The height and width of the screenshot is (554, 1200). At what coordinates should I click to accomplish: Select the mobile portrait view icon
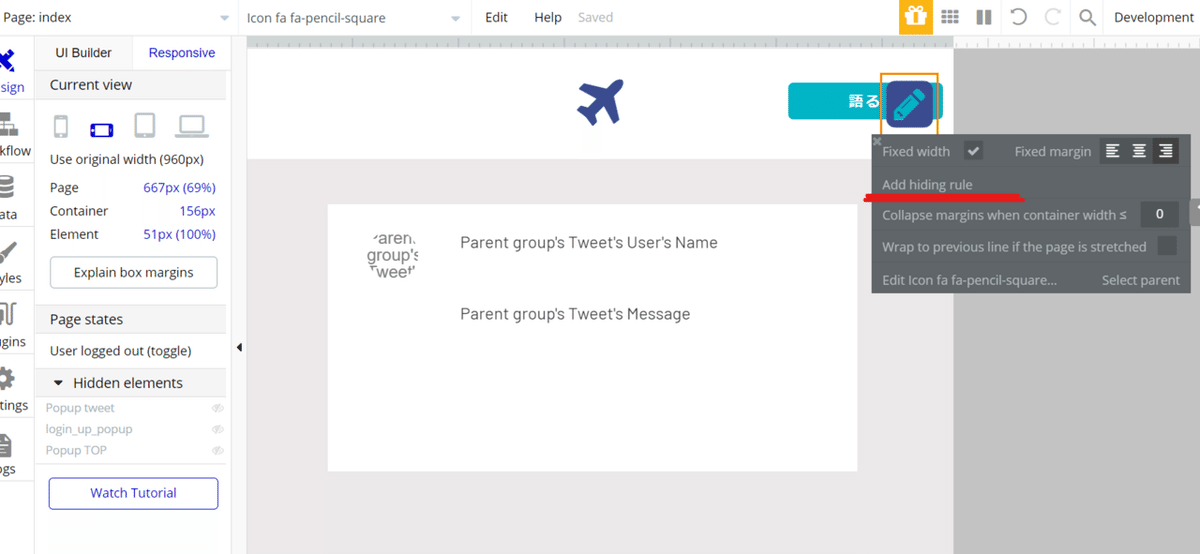pos(61,127)
